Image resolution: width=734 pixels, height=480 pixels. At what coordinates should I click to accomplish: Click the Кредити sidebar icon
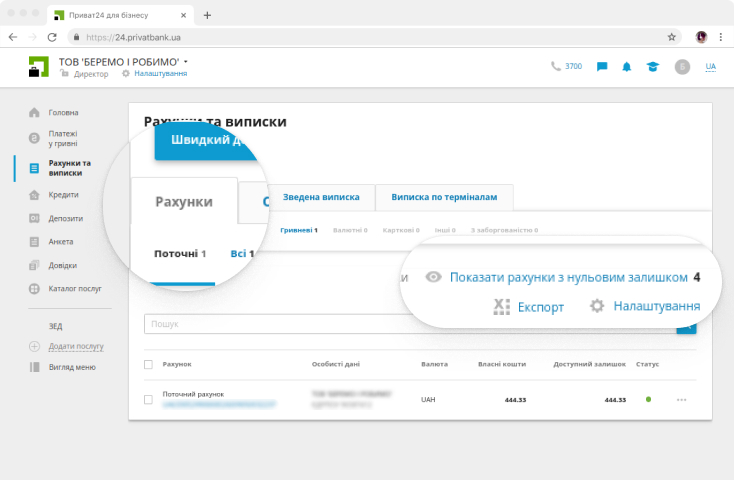point(34,195)
